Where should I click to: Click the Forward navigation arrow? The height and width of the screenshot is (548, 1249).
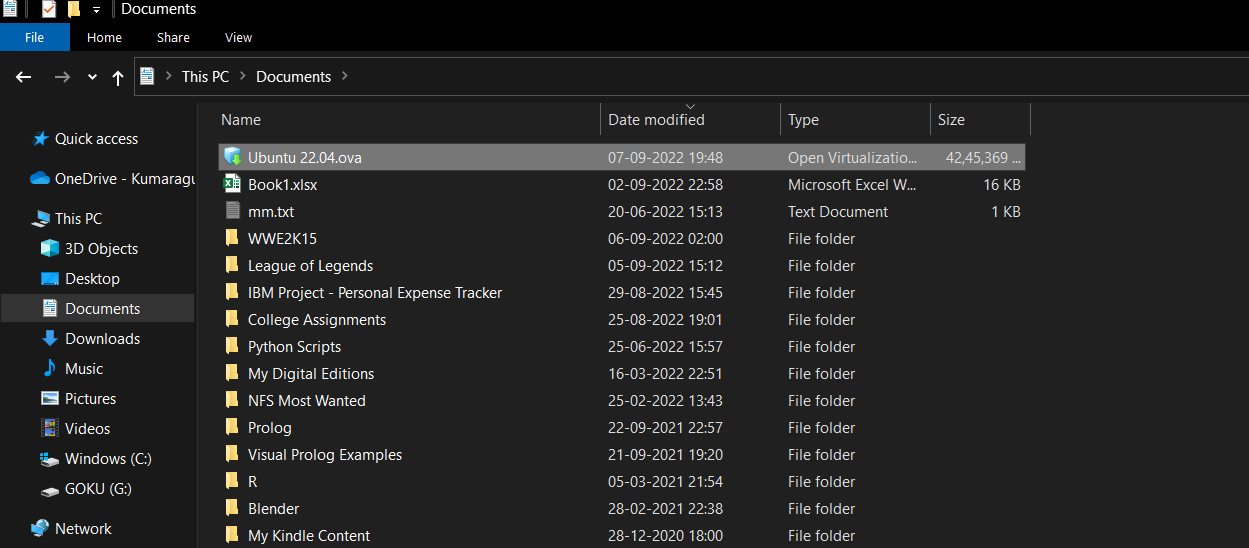click(x=62, y=77)
